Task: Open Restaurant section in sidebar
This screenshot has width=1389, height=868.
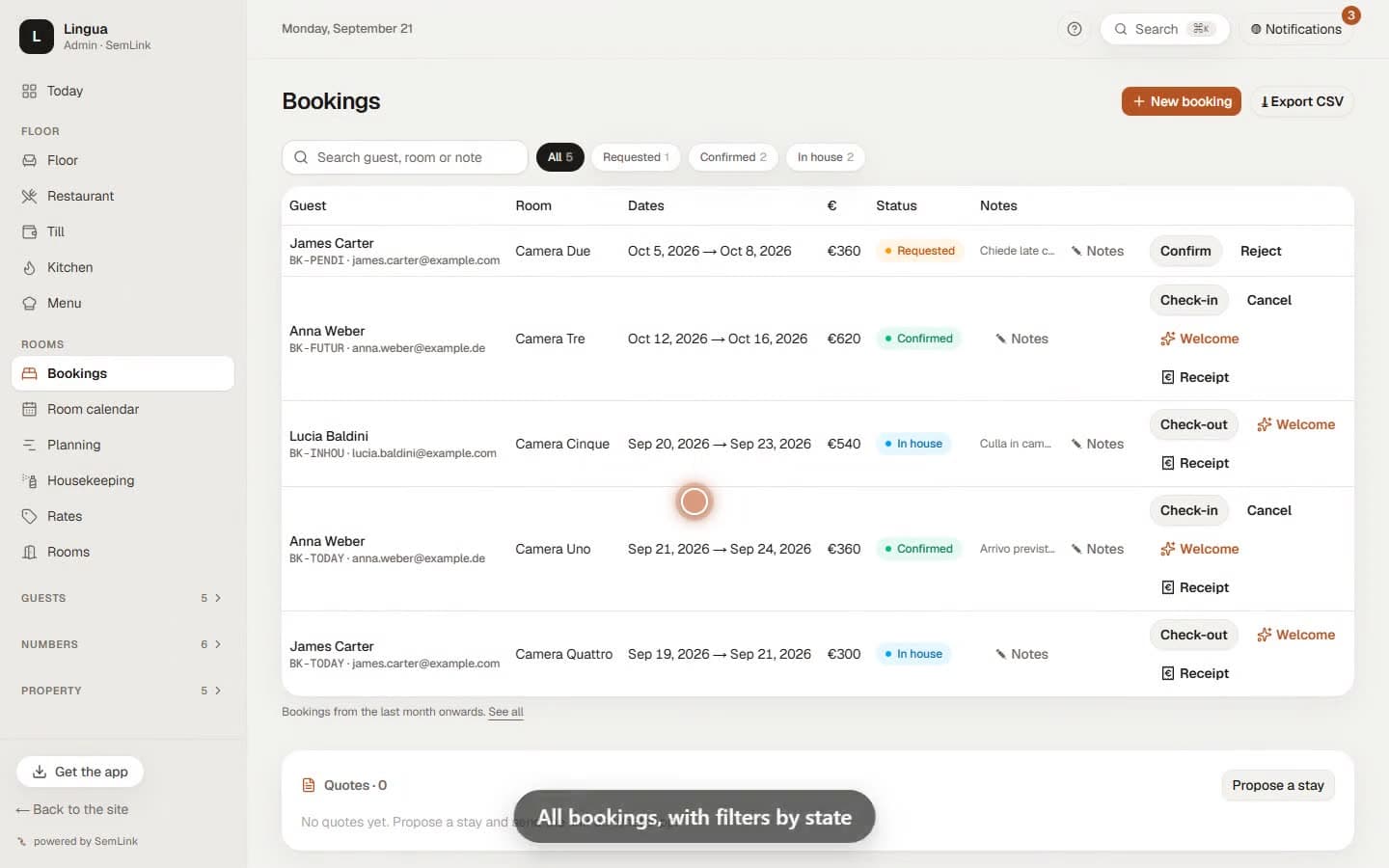Action: click(x=123, y=196)
